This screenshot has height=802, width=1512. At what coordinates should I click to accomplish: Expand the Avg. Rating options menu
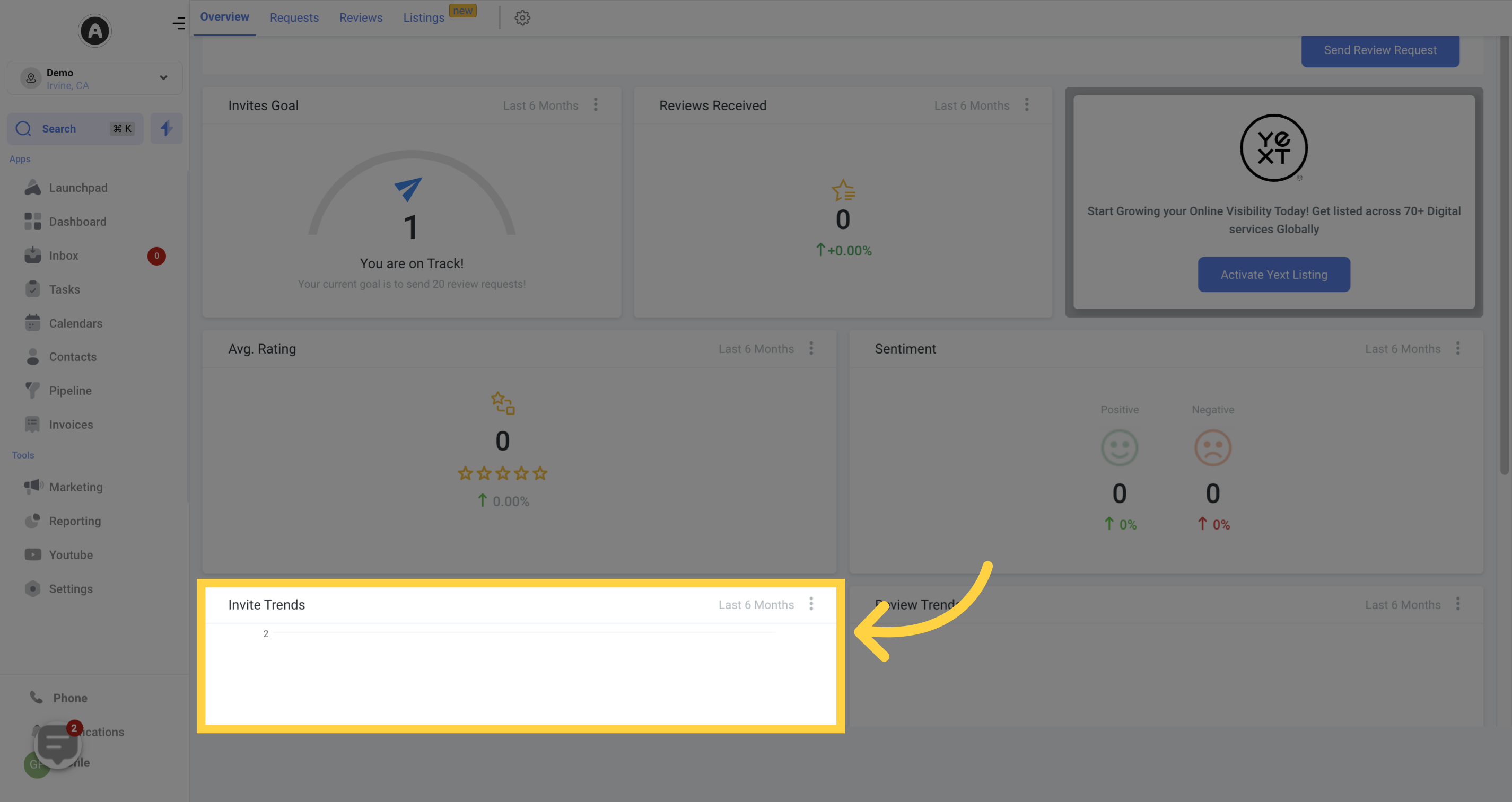[811, 348]
